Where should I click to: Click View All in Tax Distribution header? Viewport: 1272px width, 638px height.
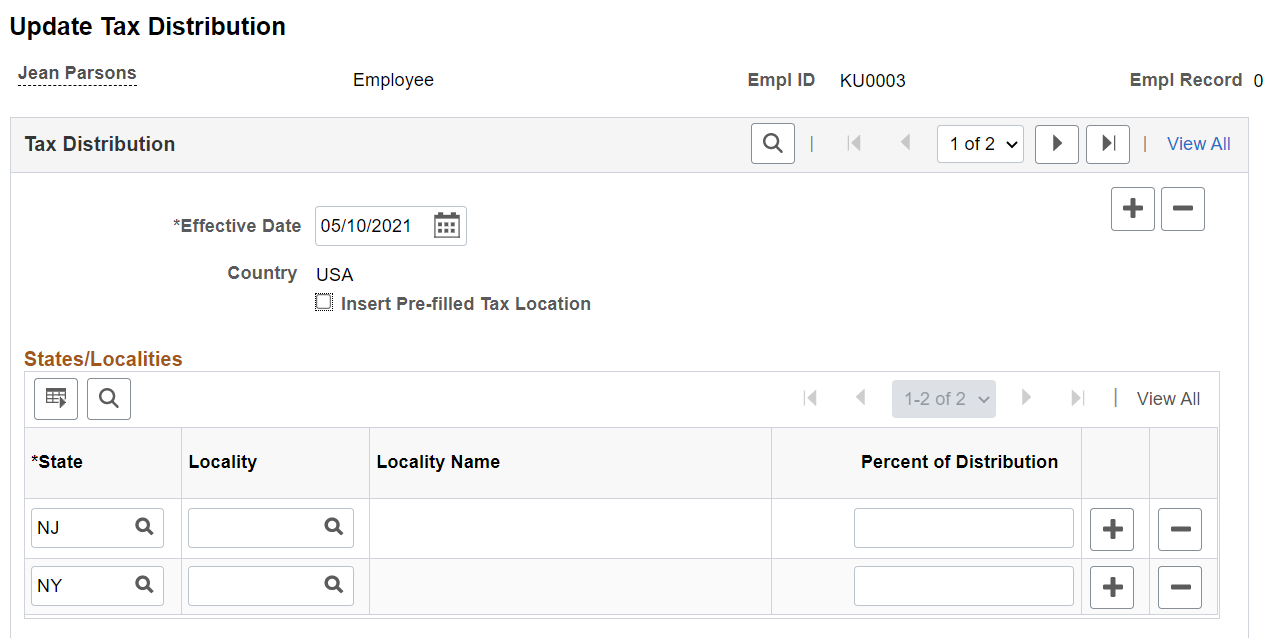(1199, 144)
